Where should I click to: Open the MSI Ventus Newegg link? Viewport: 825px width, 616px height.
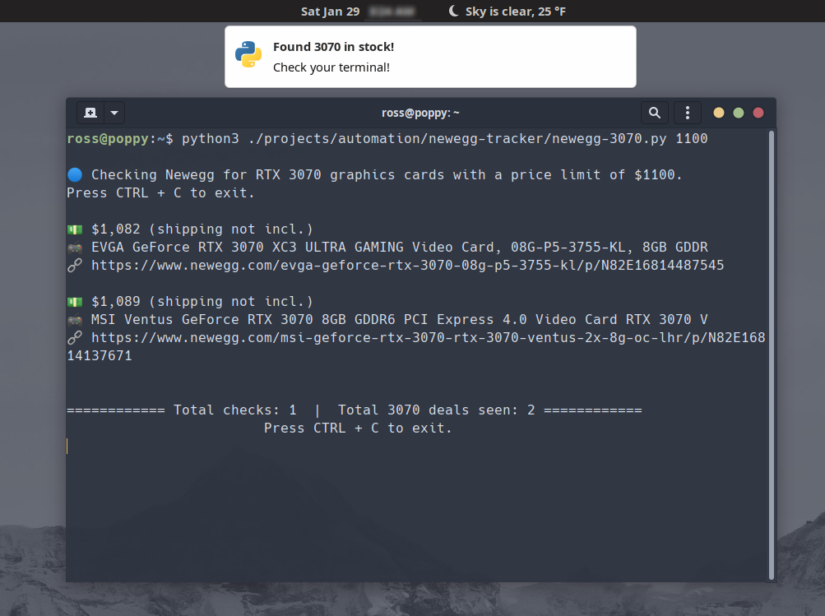tap(420, 337)
